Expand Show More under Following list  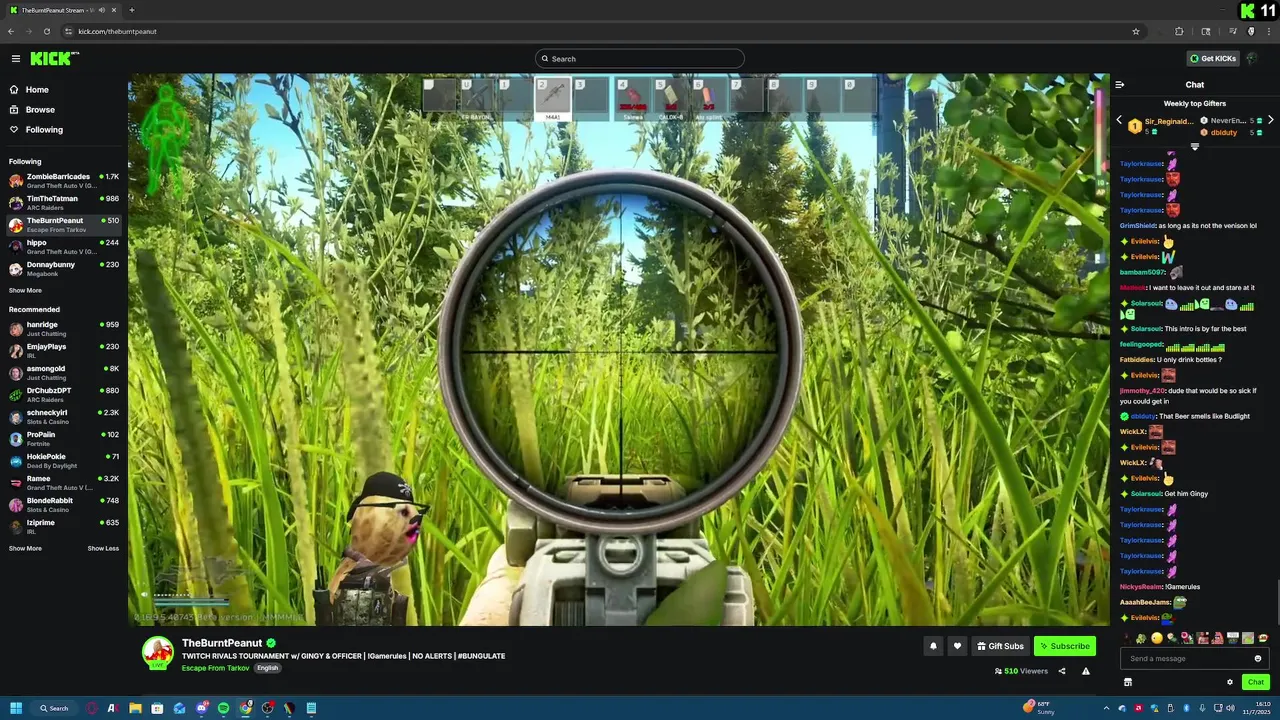point(25,291)
